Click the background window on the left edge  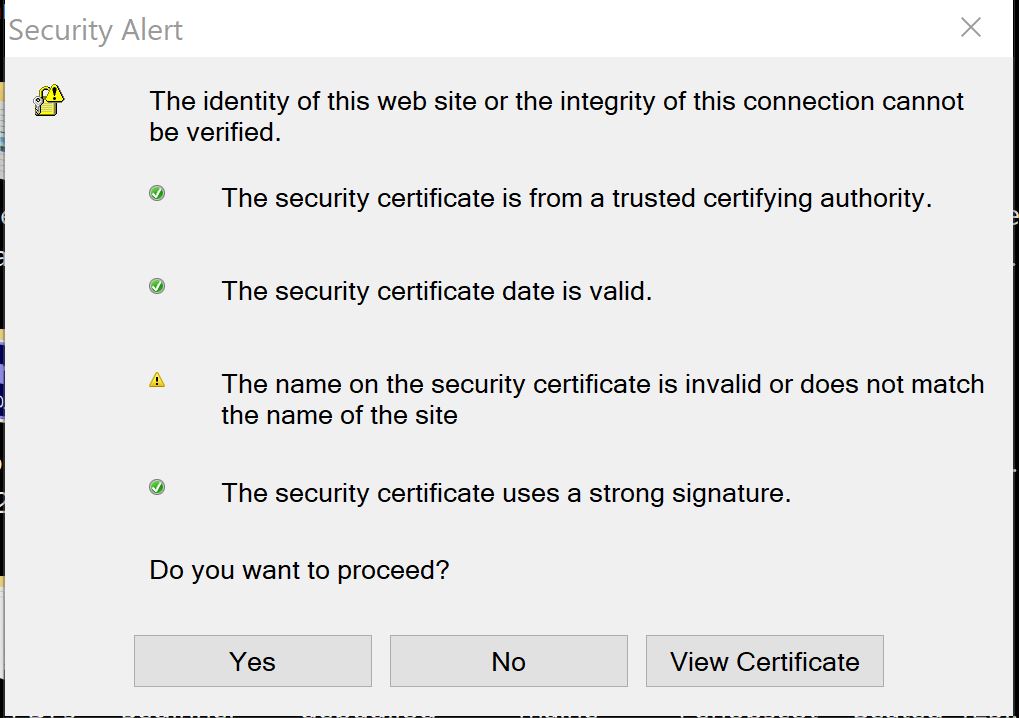pyautogui.click(x=5, y=300)
